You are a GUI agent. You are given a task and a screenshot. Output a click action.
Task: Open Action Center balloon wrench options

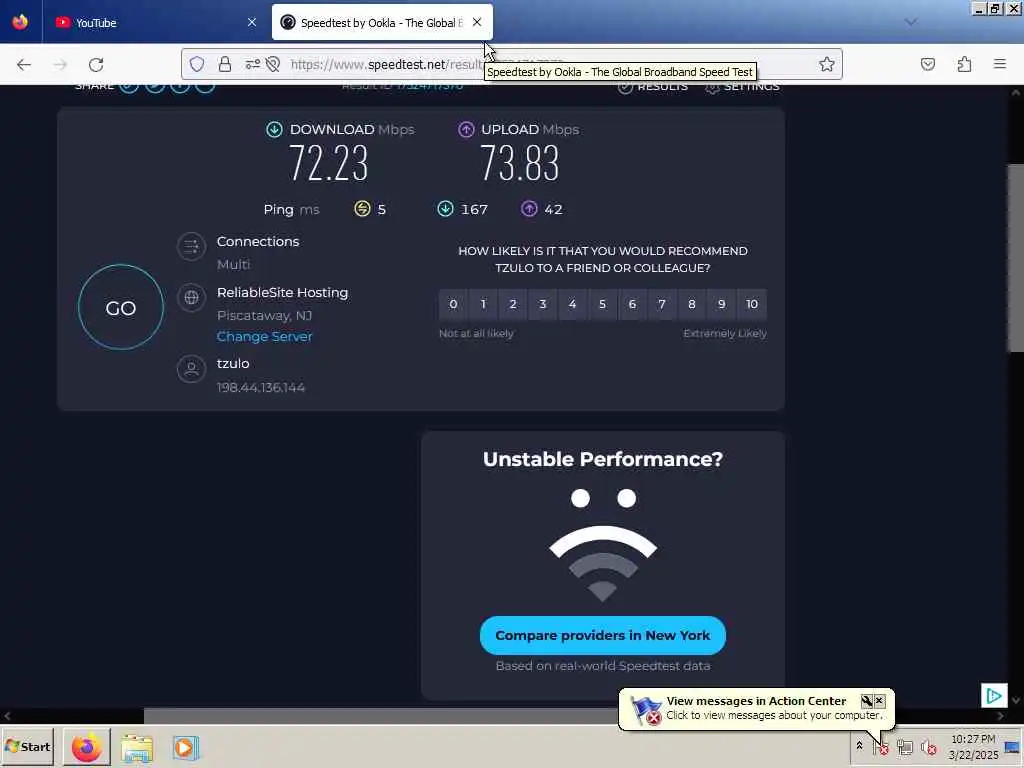click(x=867, y=701)
